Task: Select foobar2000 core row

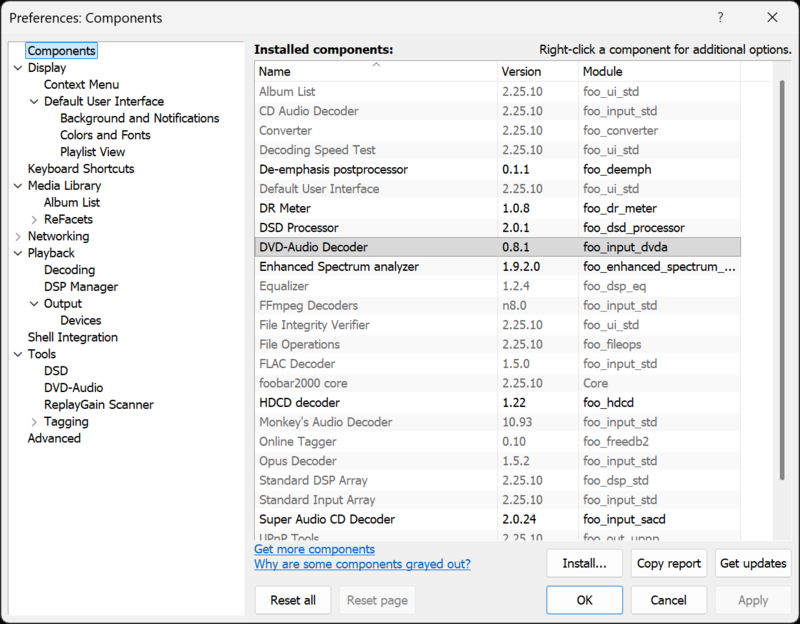Action: [x=497, y=383]
